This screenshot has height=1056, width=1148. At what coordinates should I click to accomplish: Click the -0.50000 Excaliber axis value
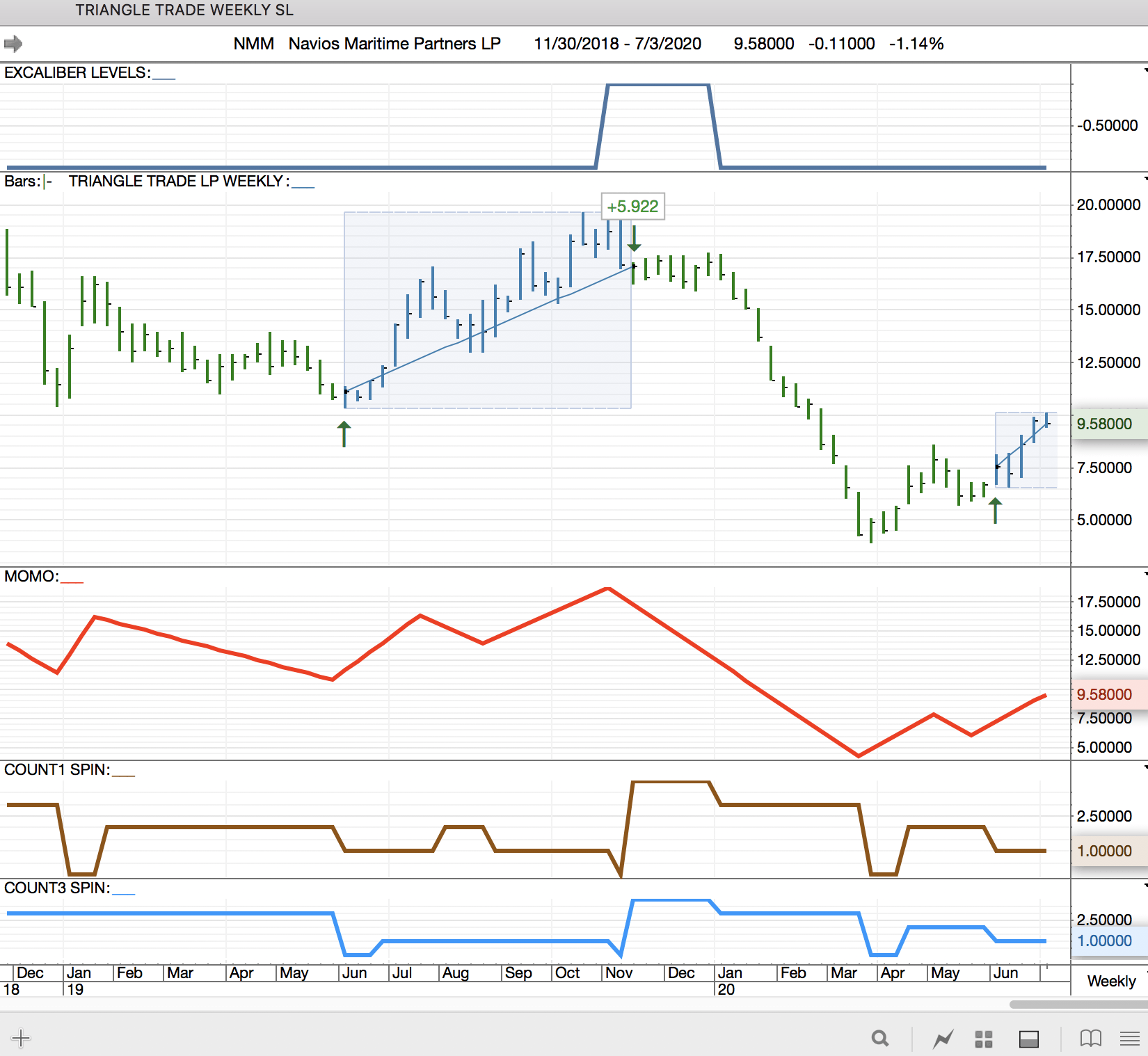(x=1108, y=126)
